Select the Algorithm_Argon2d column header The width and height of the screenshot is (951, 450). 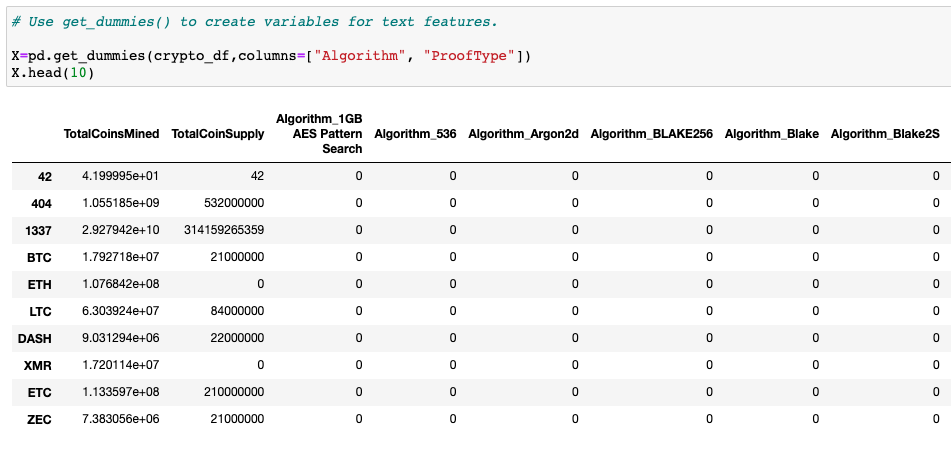[523, 133]
